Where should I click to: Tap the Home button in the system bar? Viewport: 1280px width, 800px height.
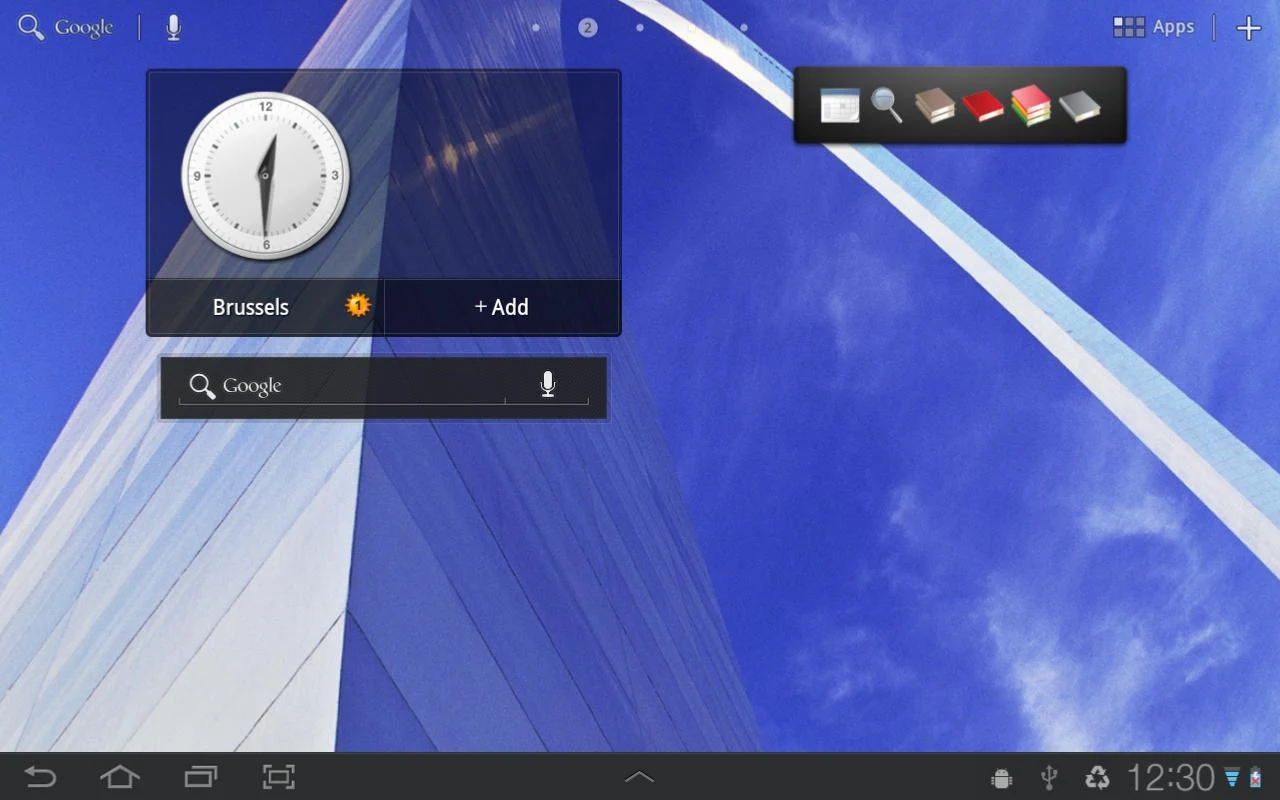pyautogui.click(x=120, y=777)
